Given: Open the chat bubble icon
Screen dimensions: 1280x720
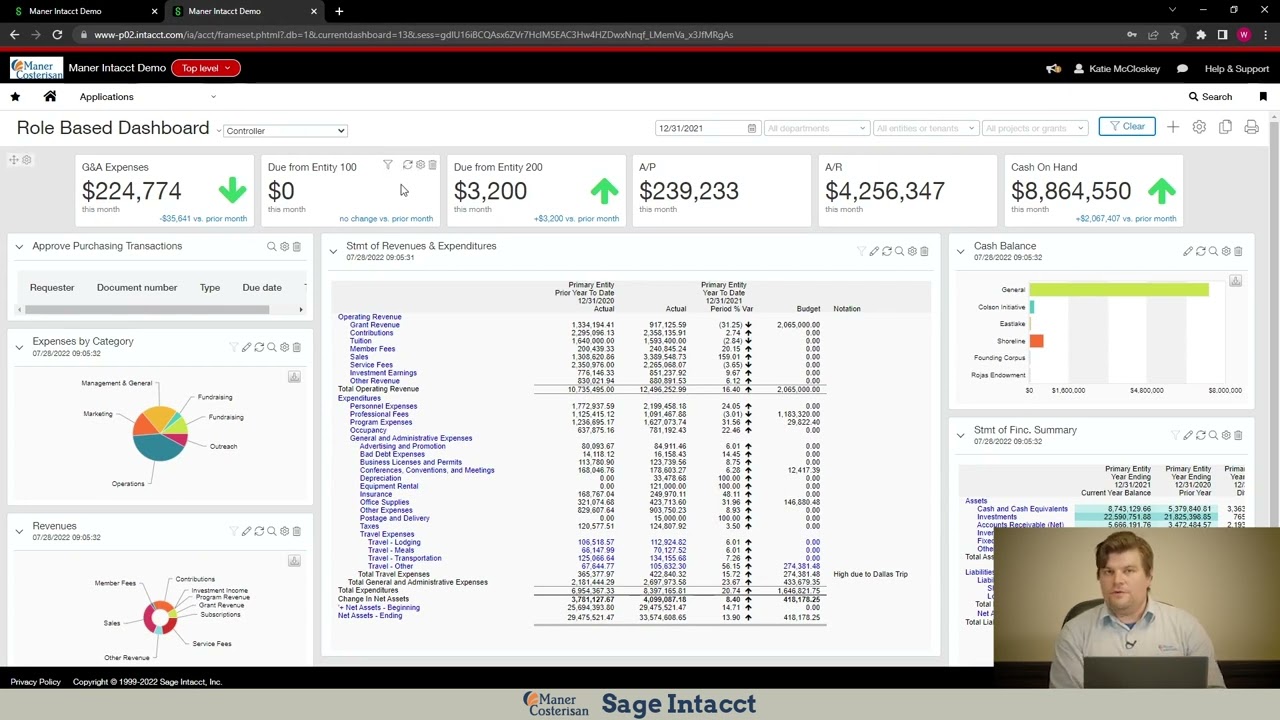Looking at the screenshot, I should (x=1182, y=68).
